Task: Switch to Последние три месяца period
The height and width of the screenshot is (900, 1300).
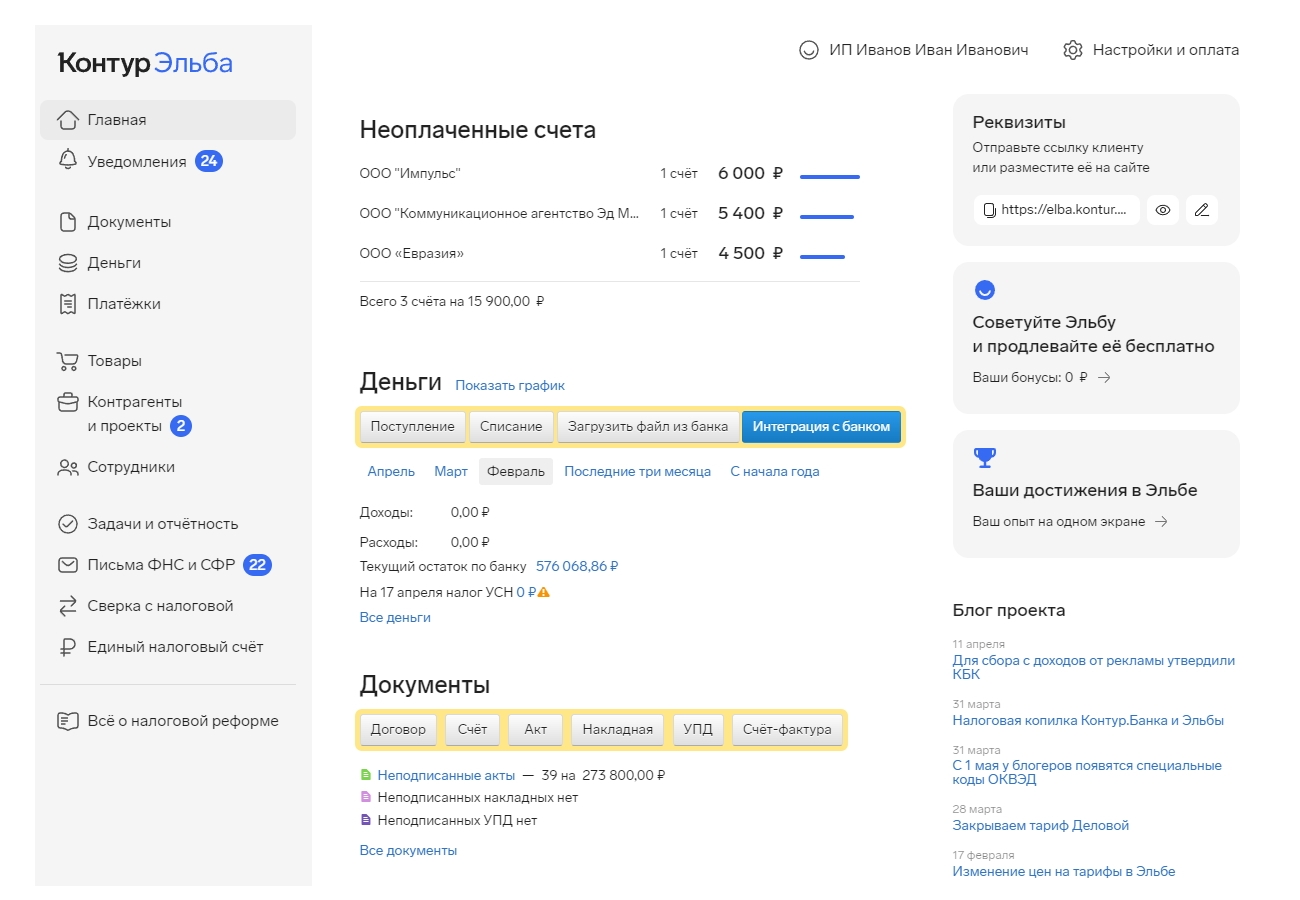Action: click(637, 472)
